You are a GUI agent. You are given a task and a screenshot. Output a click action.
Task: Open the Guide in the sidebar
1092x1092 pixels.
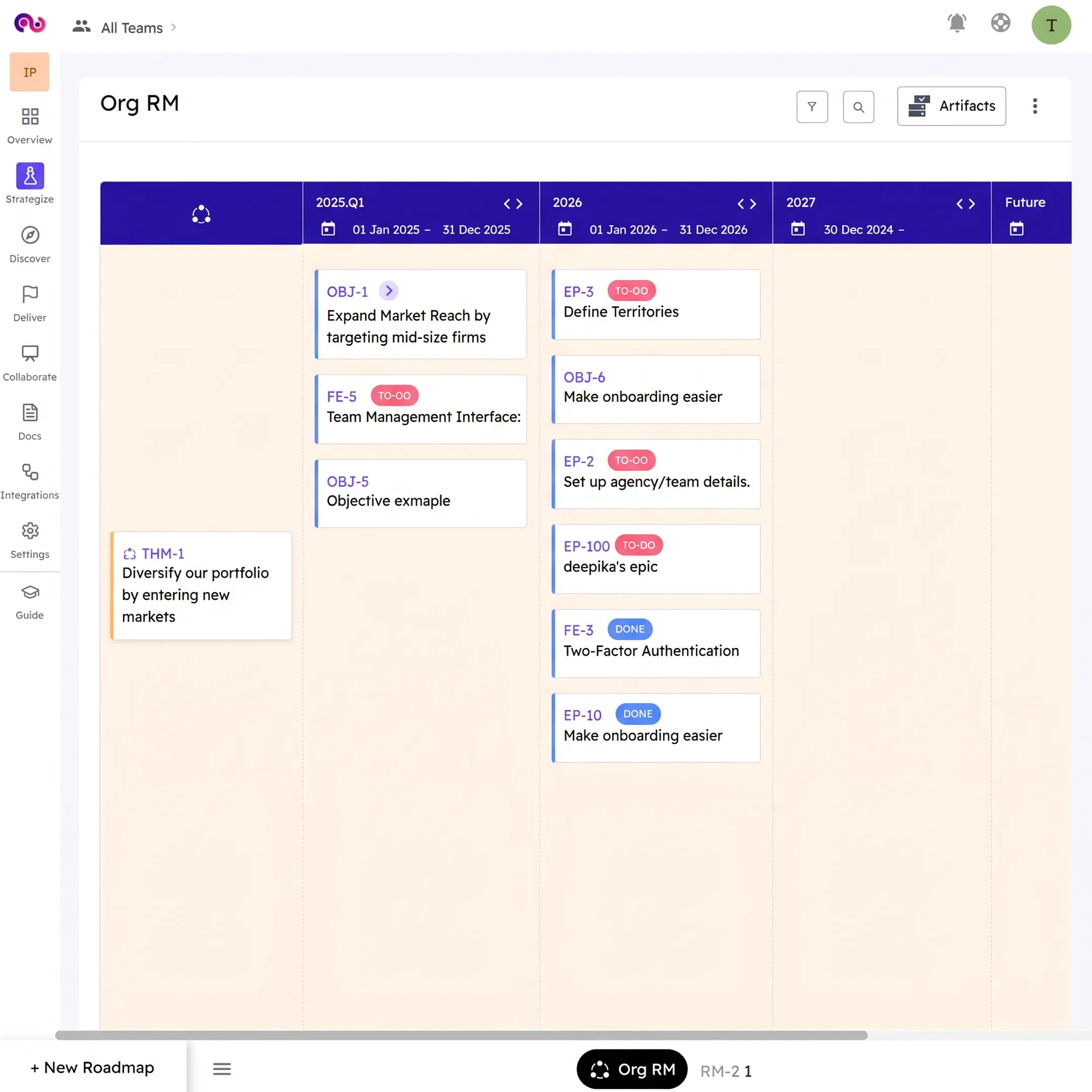pos(29,602)
